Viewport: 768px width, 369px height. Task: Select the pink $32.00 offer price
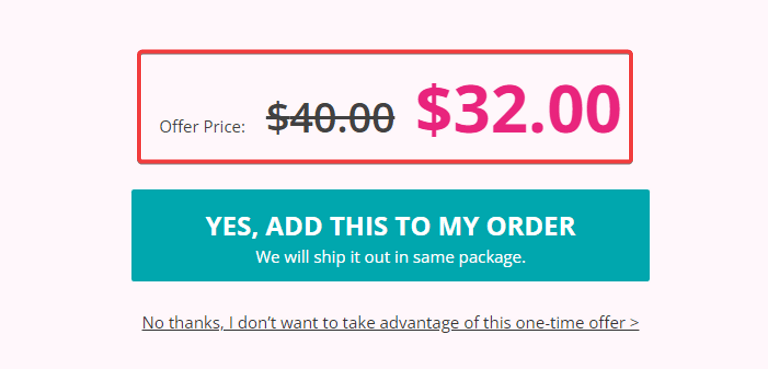point(519,109)
